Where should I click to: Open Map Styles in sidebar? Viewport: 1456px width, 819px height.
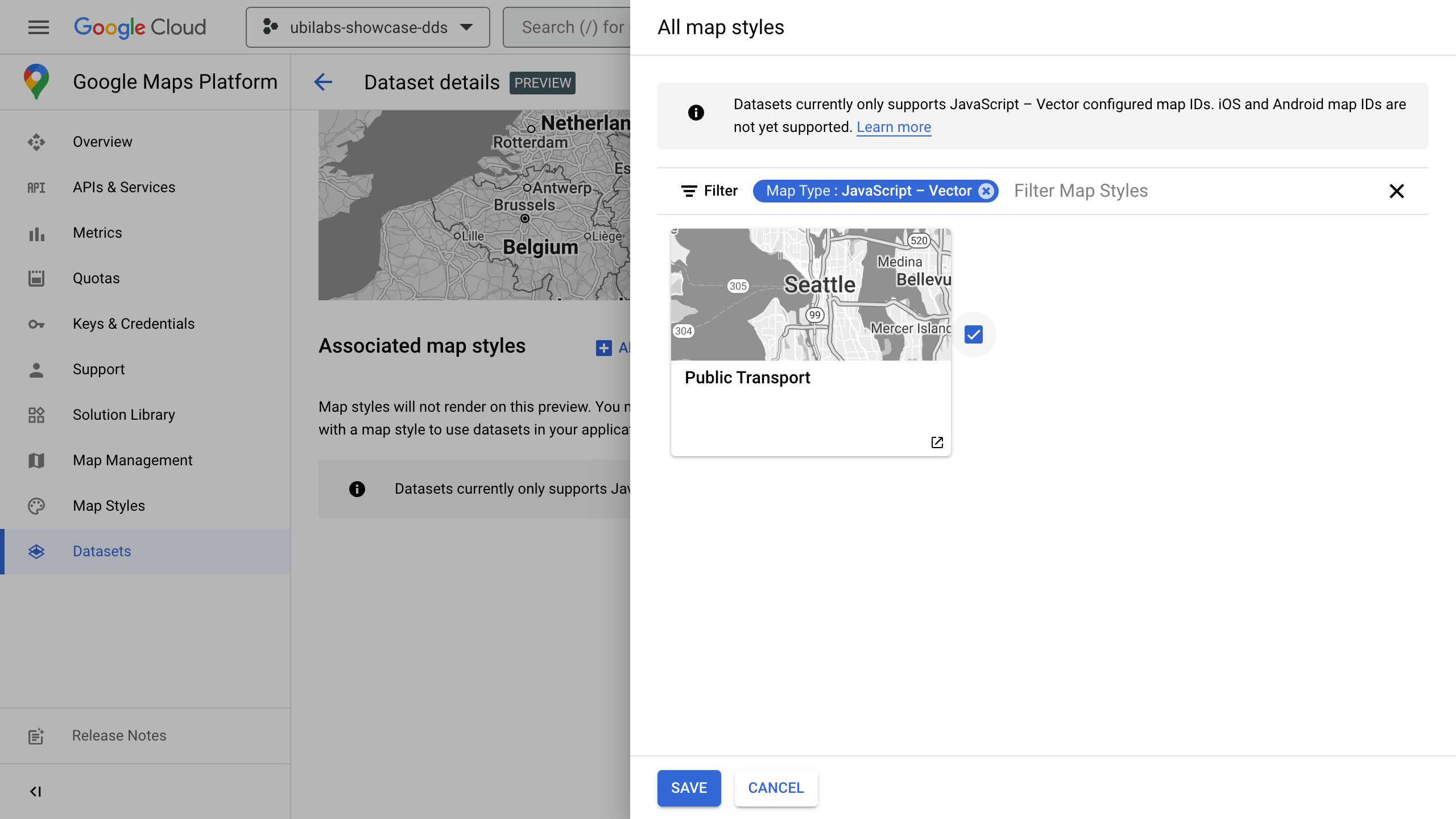145,506
